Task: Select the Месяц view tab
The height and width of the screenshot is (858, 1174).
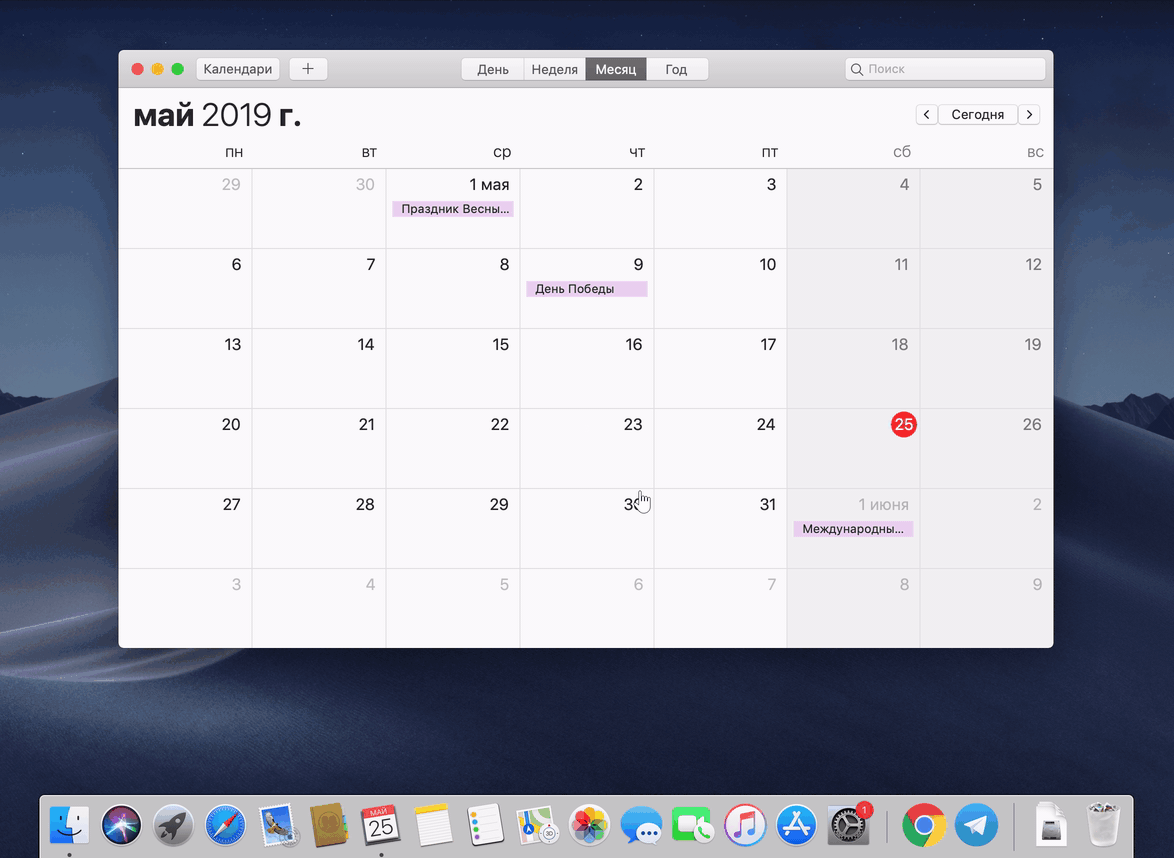Action: click(x=615, y=69)
